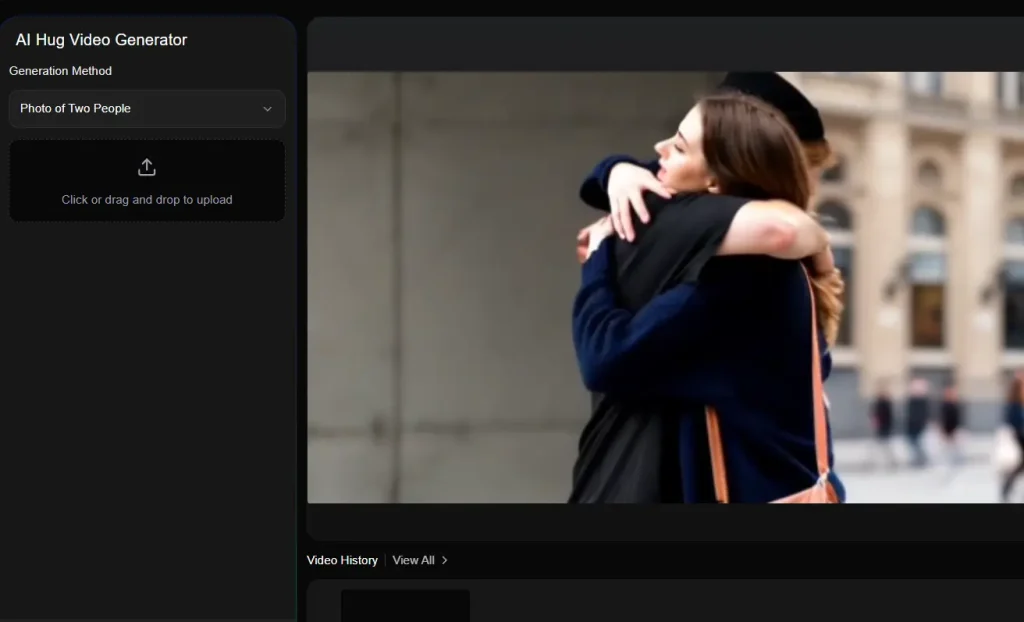
Task: Open the View All page for Video History
Action: pos(413,560)
